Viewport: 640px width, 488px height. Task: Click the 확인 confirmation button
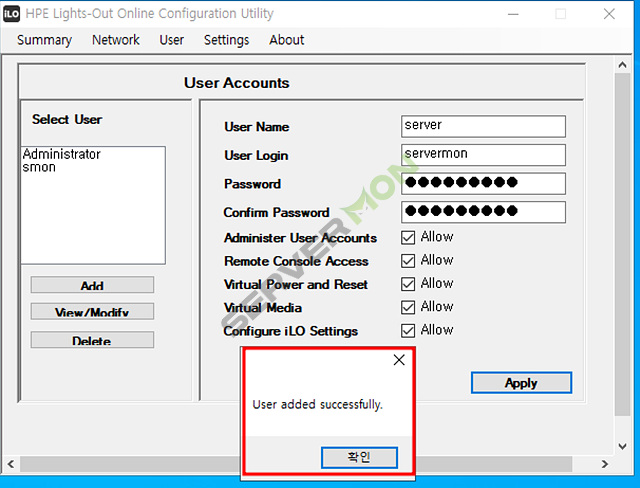(x=359, y=457)
